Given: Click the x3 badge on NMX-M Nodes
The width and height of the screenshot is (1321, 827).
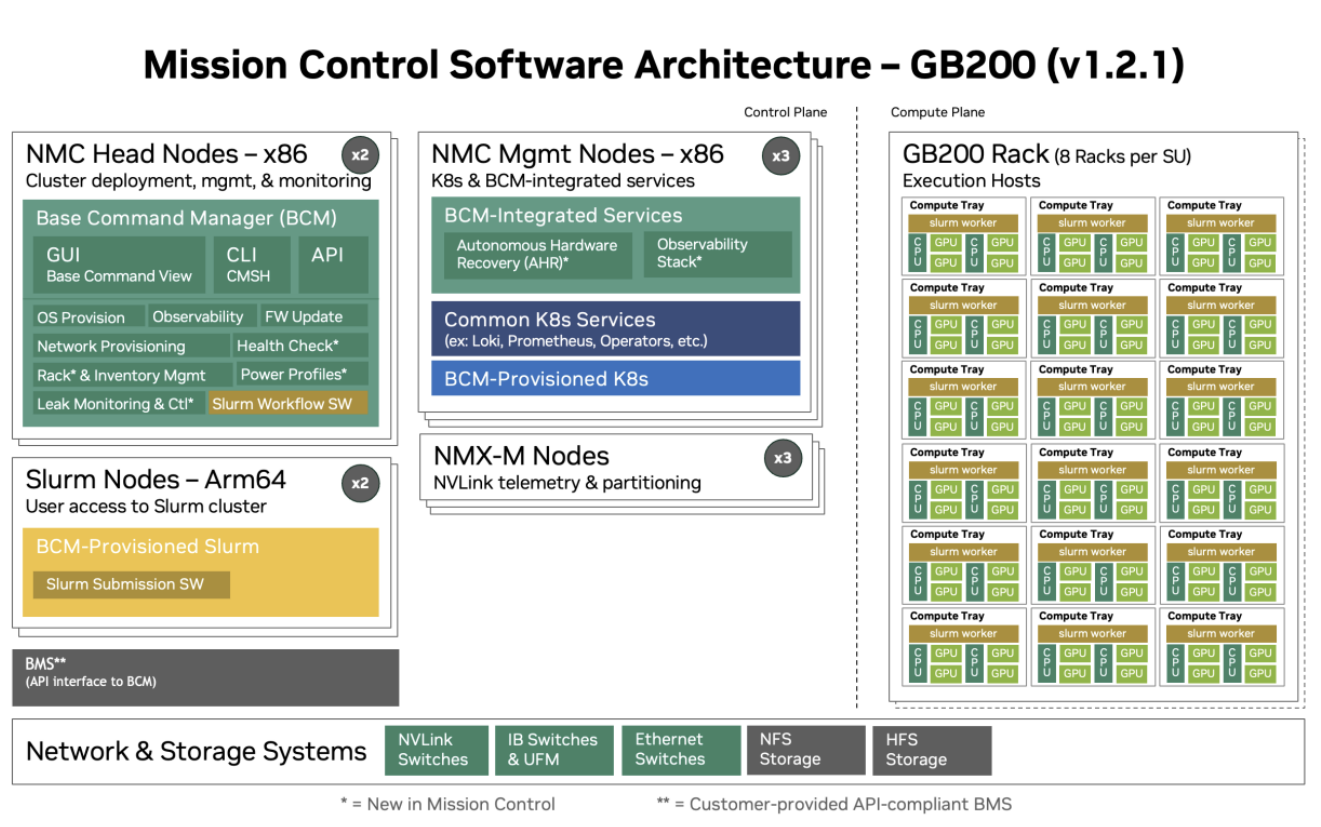Looking at the screenshot, I should click(782, 458).
